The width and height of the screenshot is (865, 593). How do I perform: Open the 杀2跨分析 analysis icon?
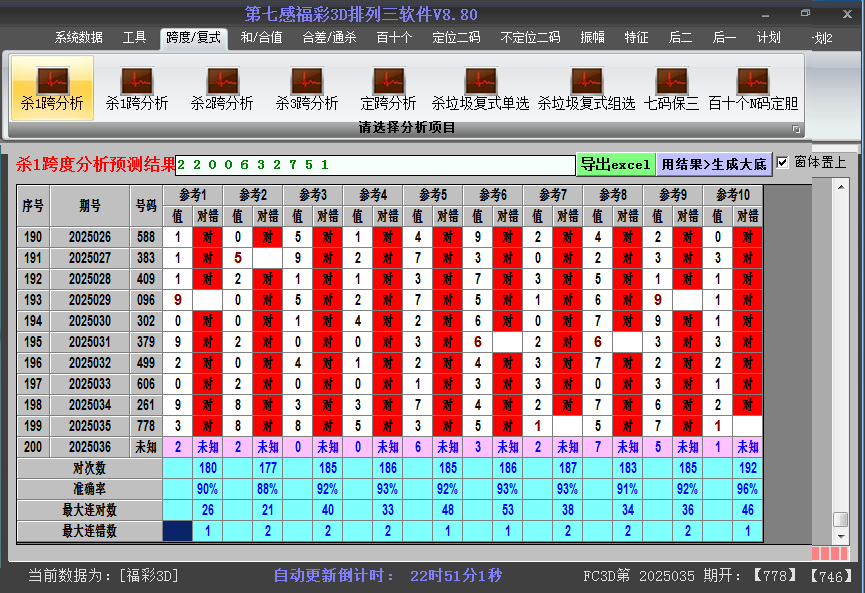(222, 88)
